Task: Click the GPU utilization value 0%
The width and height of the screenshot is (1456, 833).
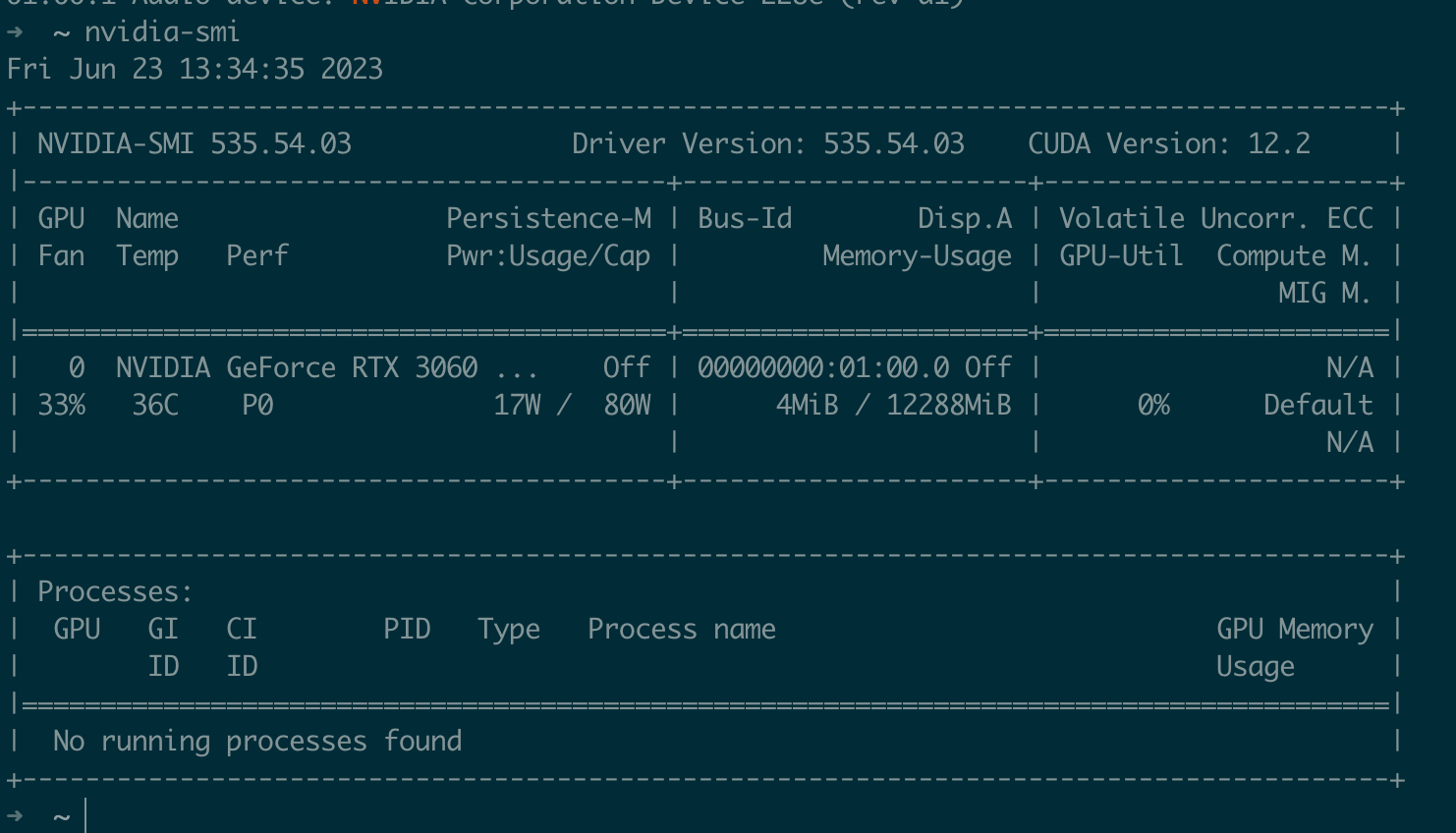Action: (1153, 406)
